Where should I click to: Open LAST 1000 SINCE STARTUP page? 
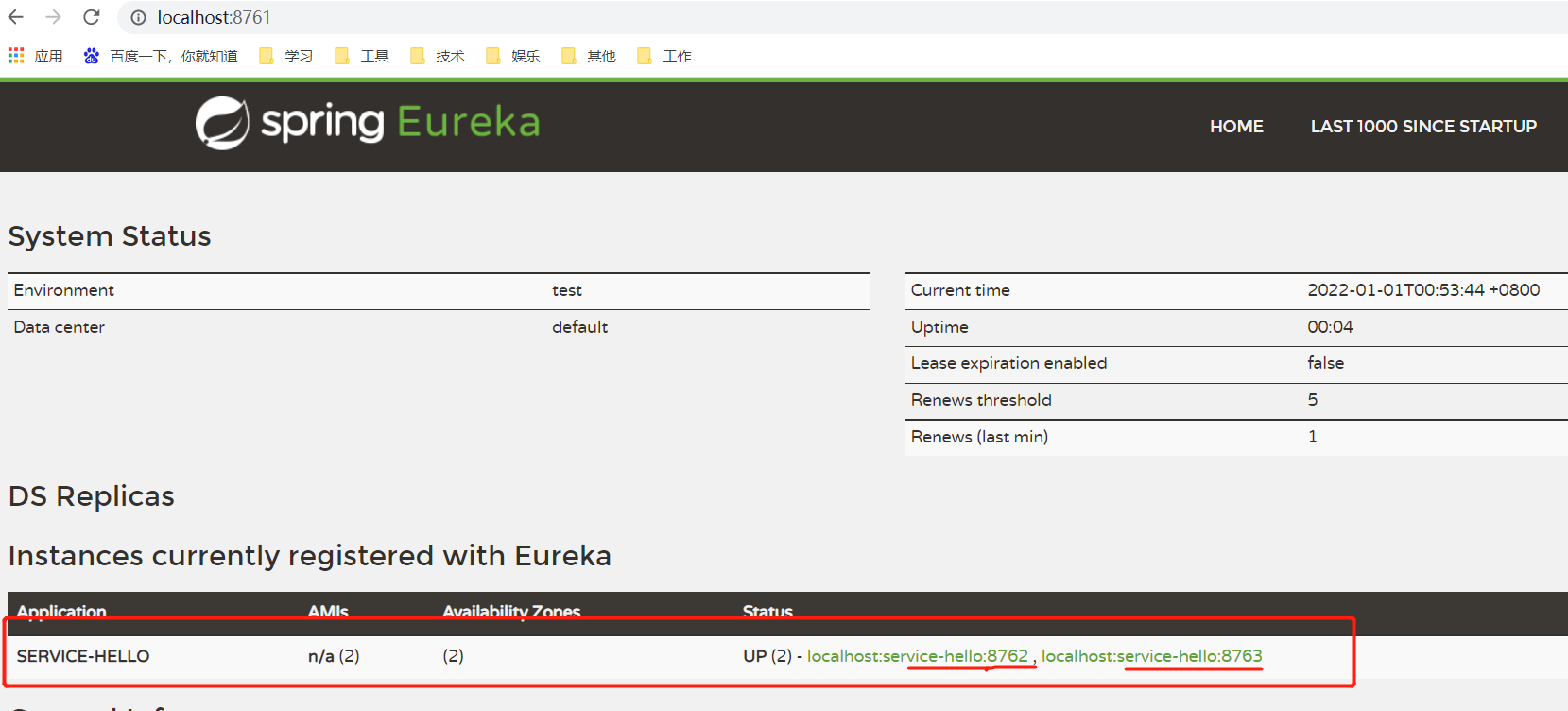pyautogui.click(x=1423, y=127)
